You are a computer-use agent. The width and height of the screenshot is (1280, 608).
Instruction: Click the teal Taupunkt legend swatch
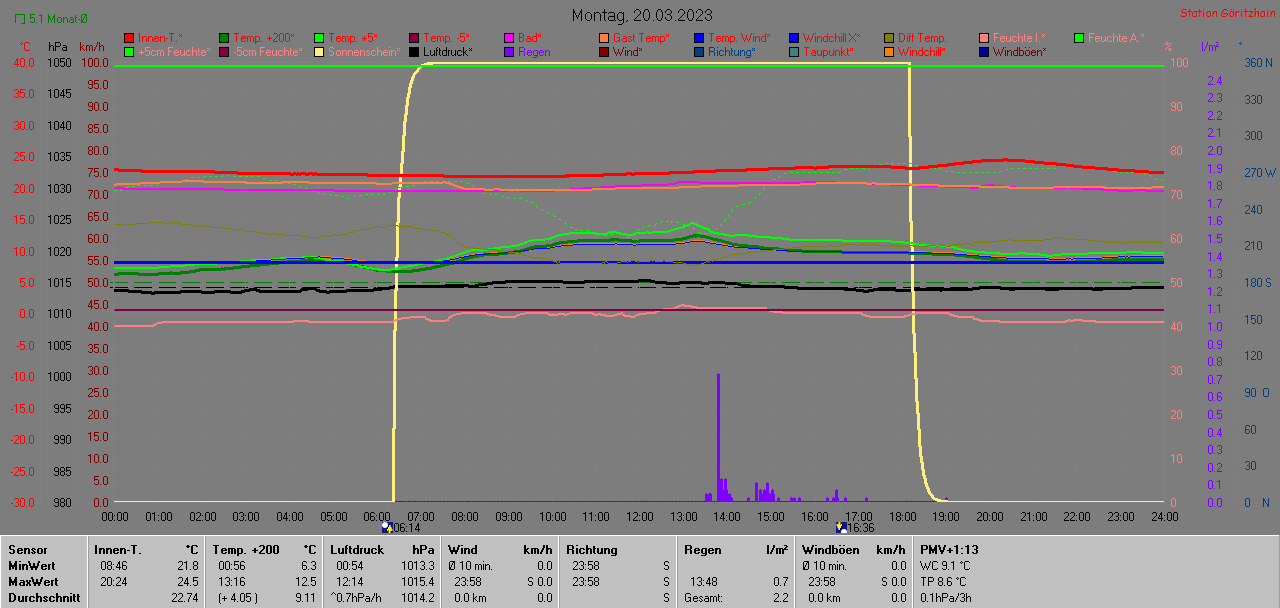794,51
